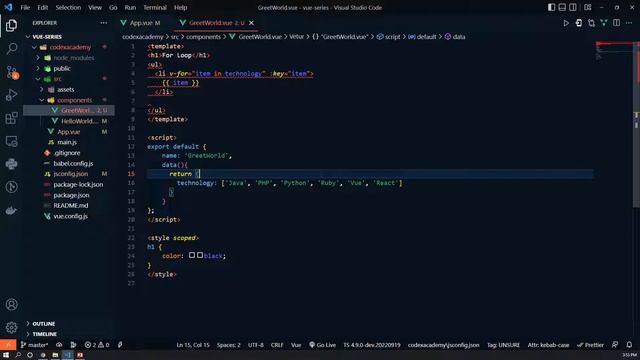Open the Manage gear icon
Screen dimensions: 640x360
click(11, 327)
